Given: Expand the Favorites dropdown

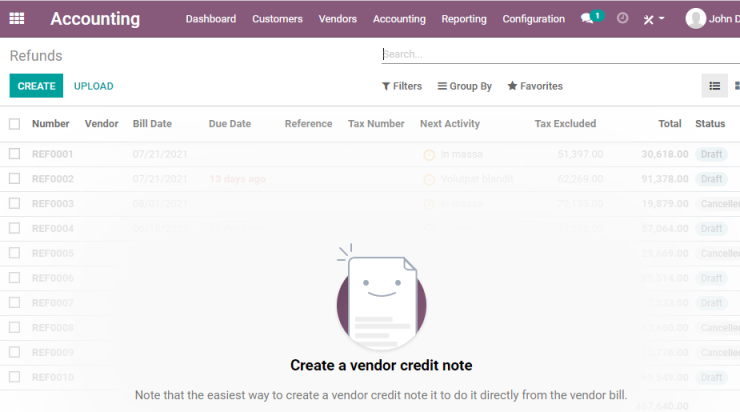Looking at the screenshot, I should (535, 86).
